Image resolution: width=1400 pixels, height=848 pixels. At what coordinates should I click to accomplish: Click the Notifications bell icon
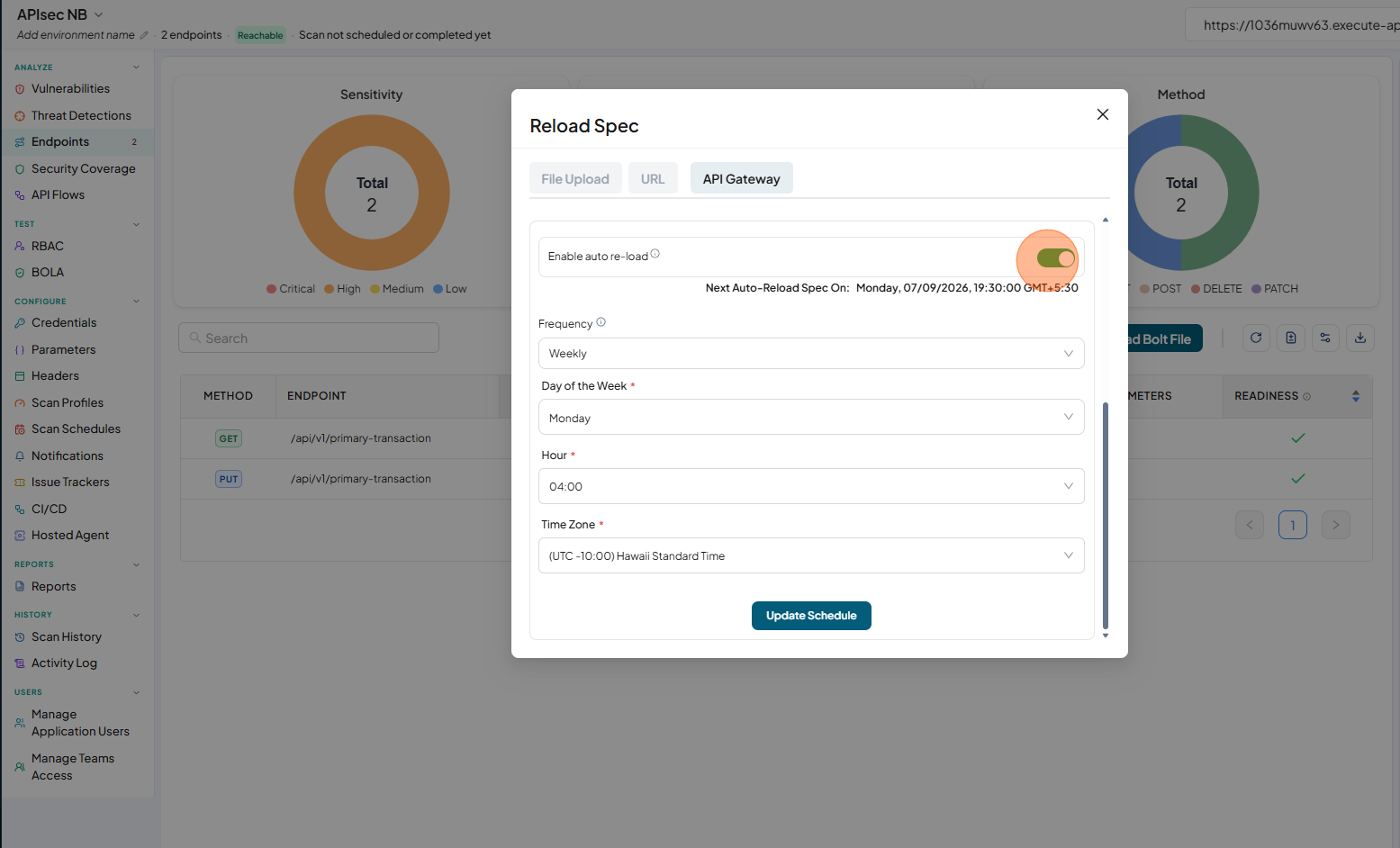20,456
